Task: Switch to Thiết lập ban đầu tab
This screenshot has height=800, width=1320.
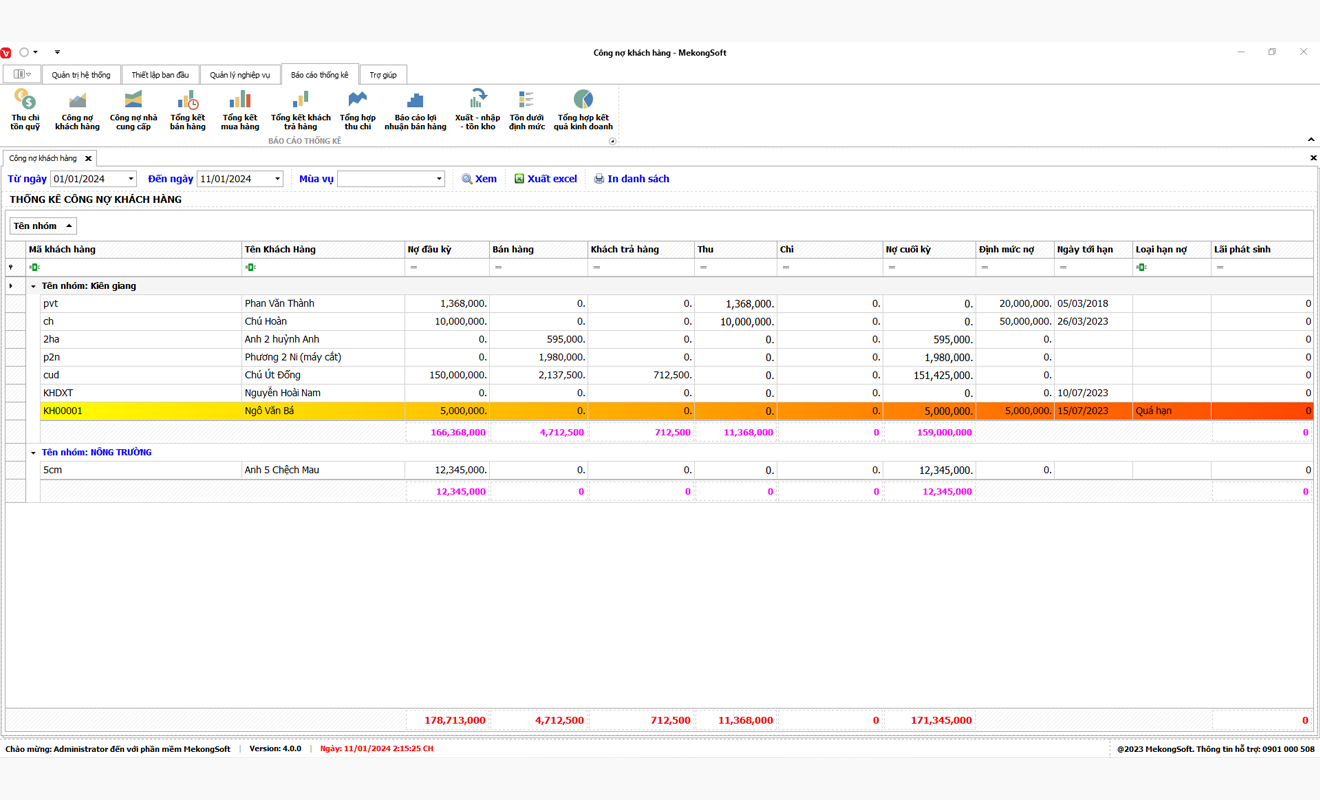Action: tap(160, 75)
